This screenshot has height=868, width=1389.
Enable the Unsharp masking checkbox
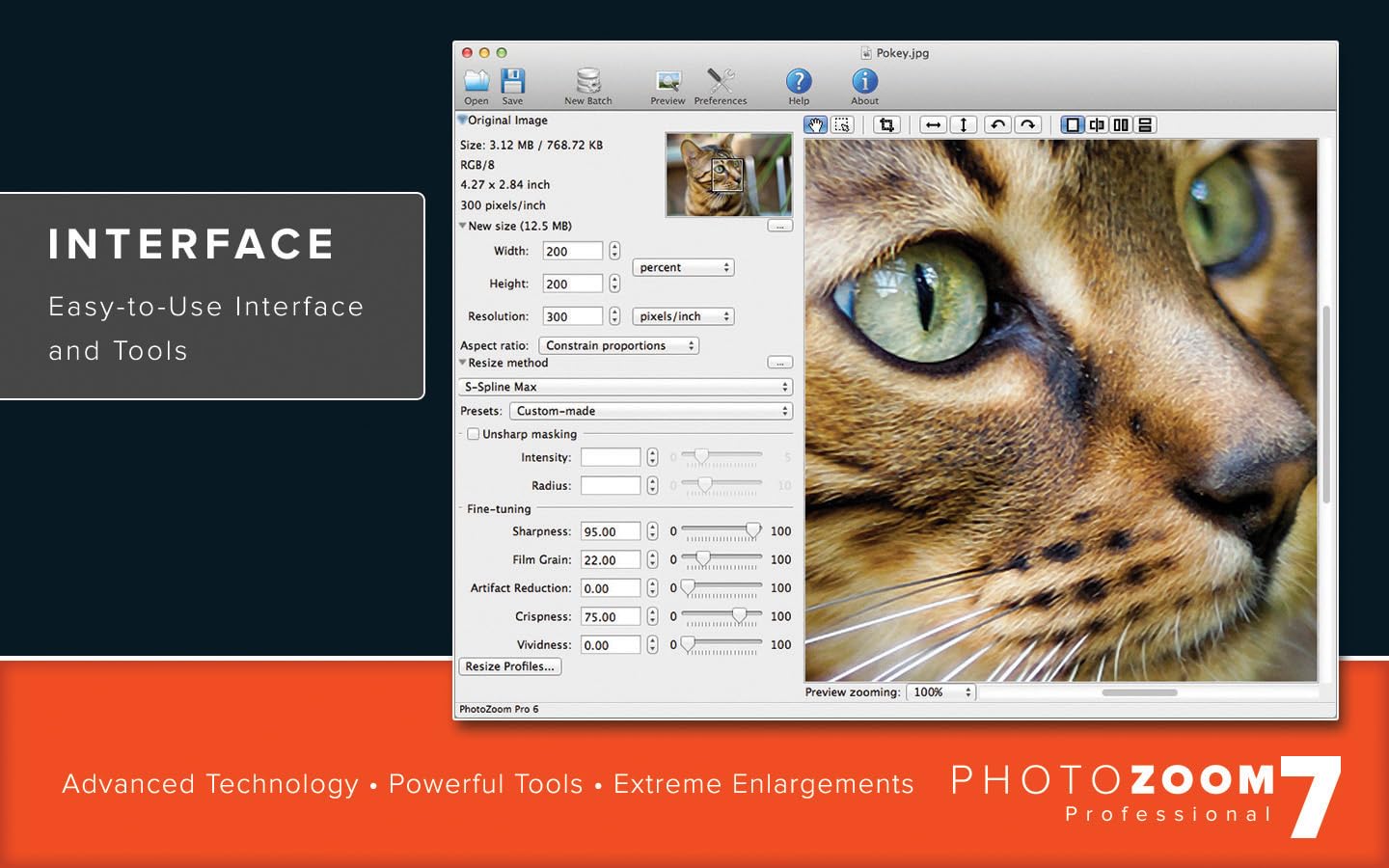click(473, 434)
